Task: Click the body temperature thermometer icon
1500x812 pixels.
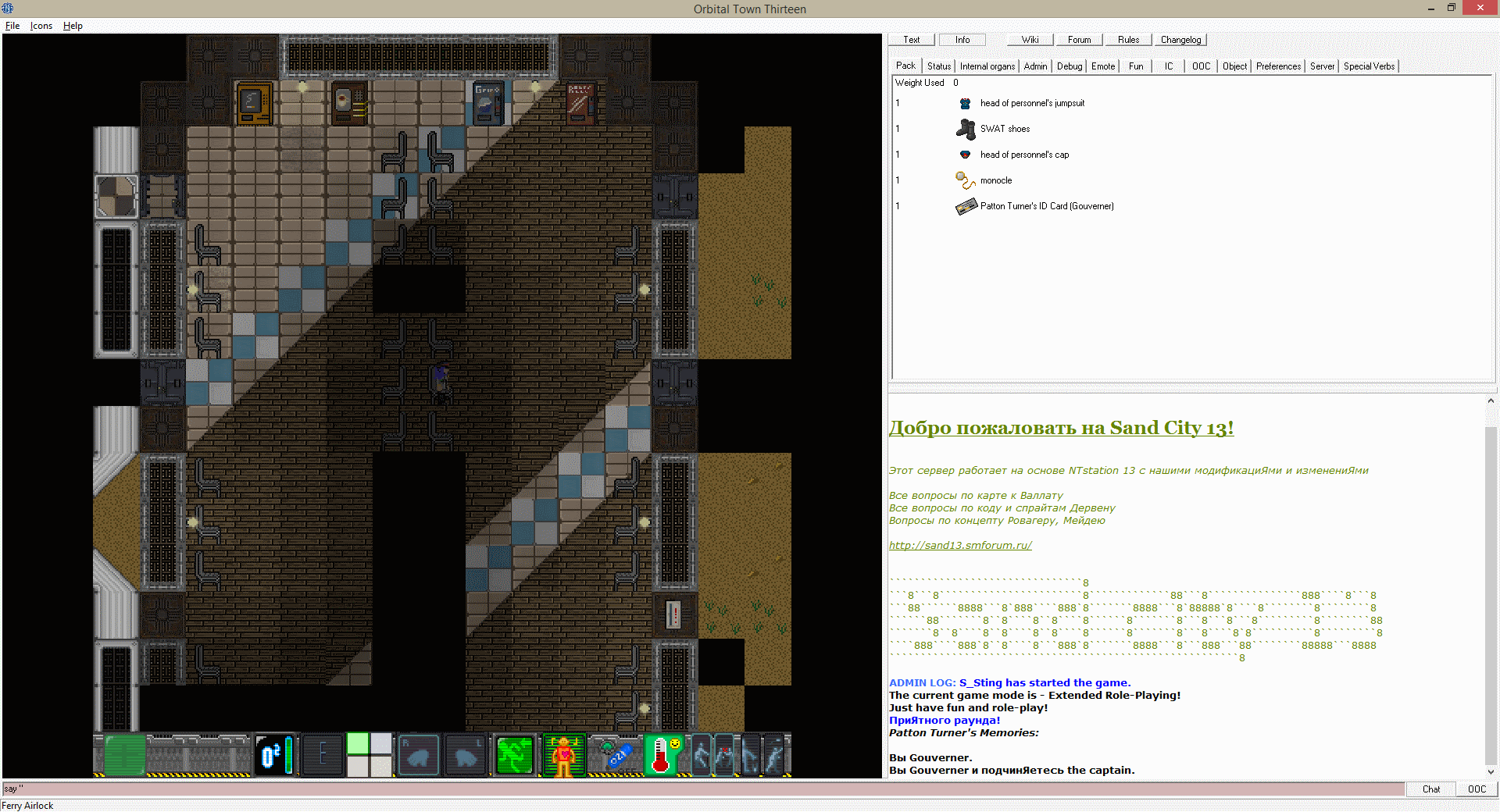Action: [x=660, y=756]
